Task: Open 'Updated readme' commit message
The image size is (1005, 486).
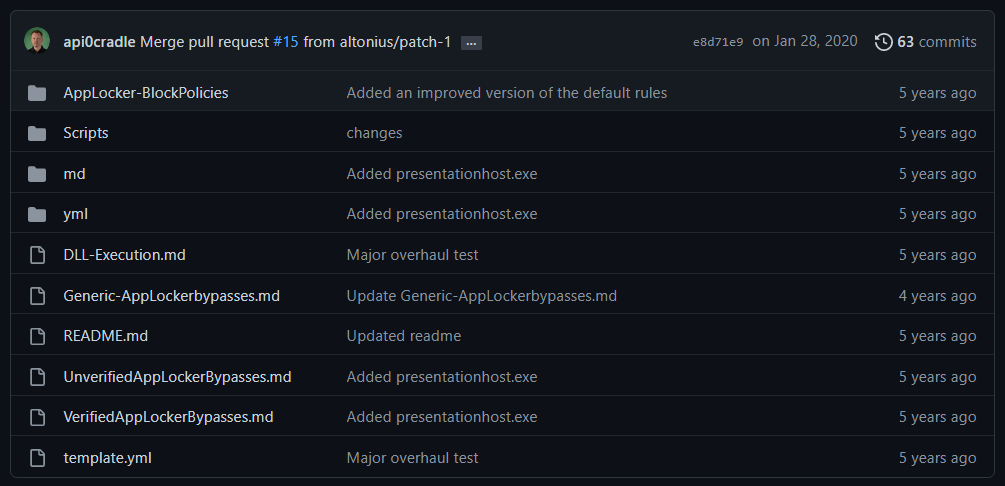Action: (403, 336)
